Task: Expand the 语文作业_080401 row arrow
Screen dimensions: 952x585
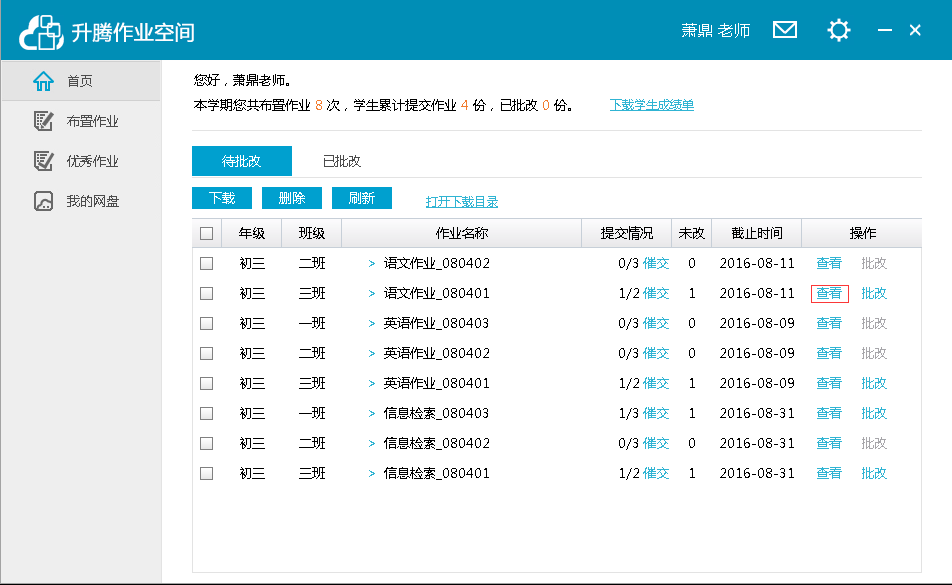Action: [x=372, y=294]
